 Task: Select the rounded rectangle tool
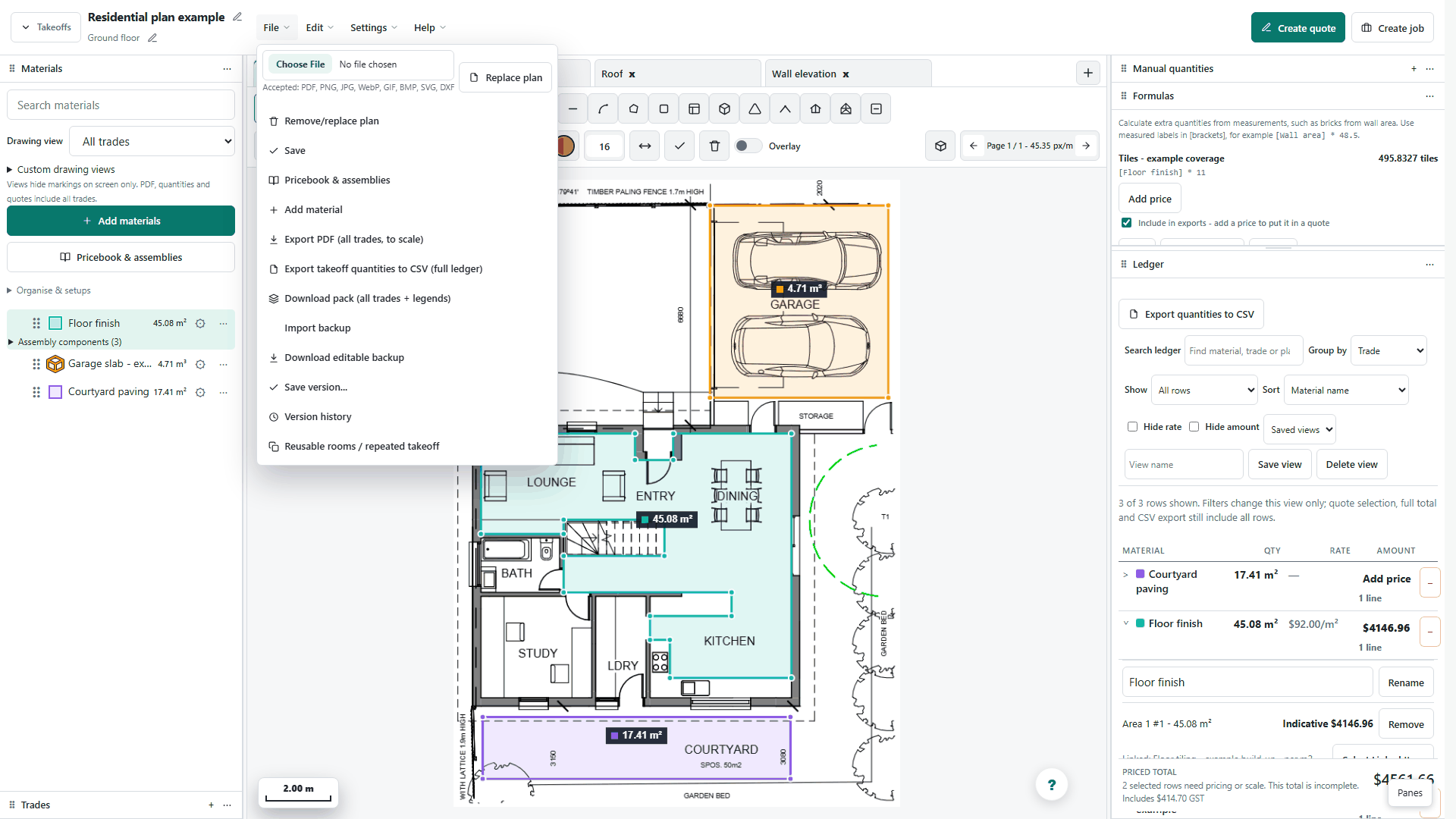(x=664, y=109)
